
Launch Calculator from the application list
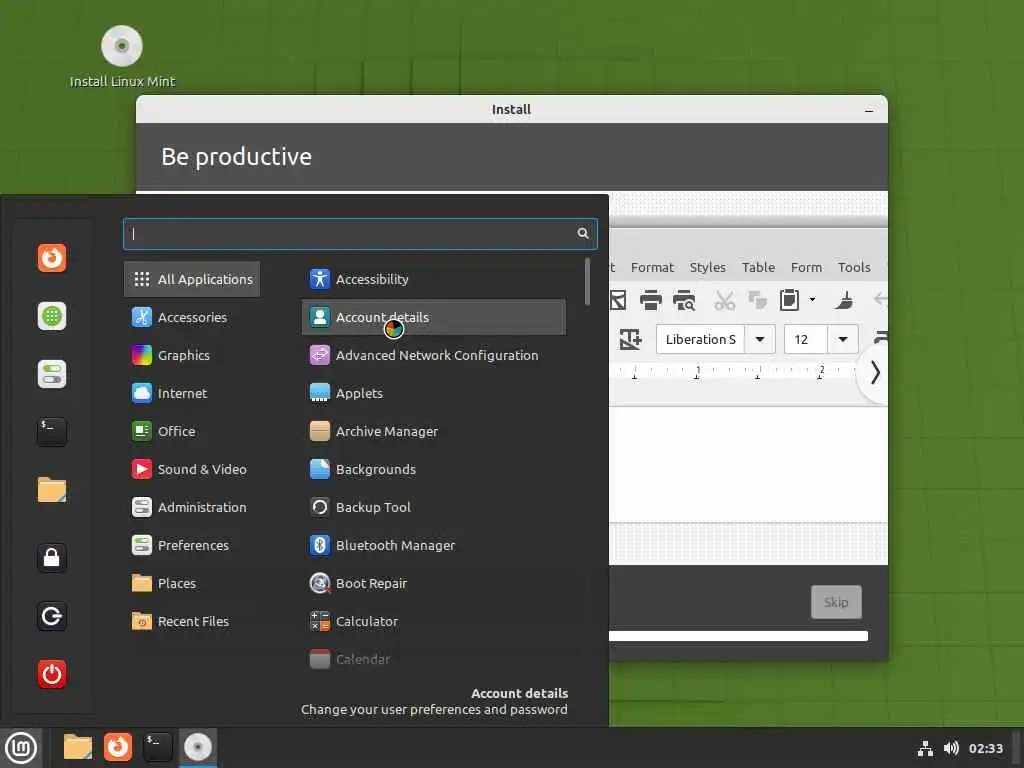[x=434, y=621]
